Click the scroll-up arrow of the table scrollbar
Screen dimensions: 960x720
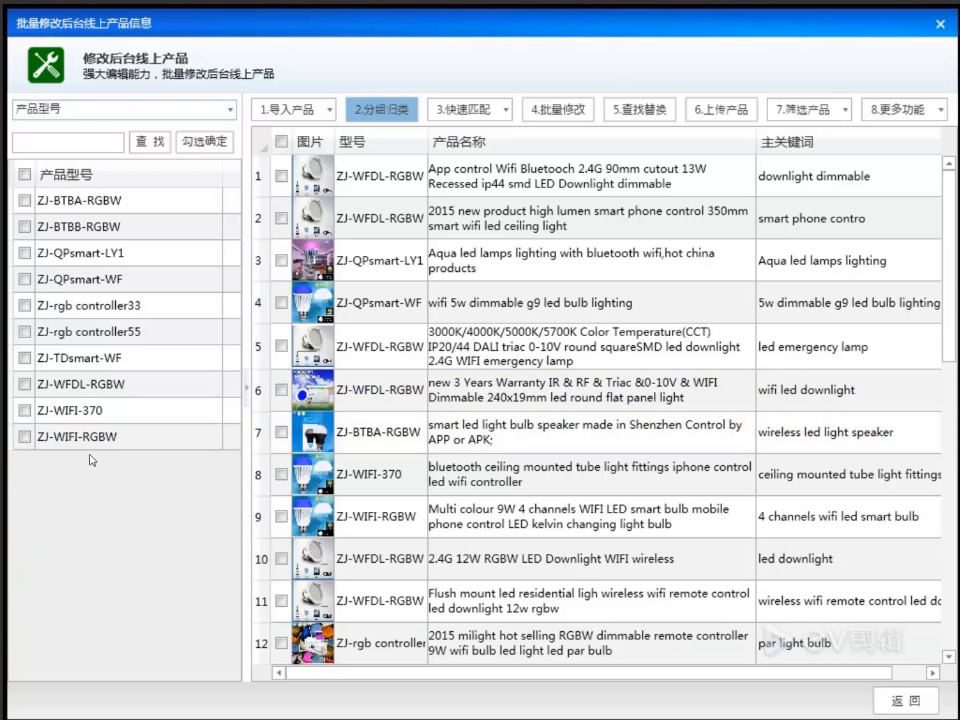(x=948, y=163)
